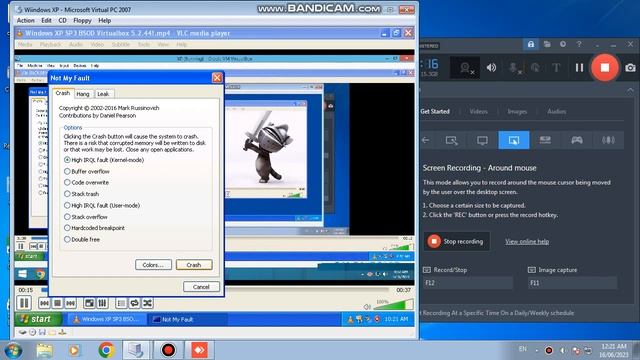Select High IRQL fault (Kernel-mode) option
Image resolution: width=640 pixels, height=360 pixels.
point(104,160)
